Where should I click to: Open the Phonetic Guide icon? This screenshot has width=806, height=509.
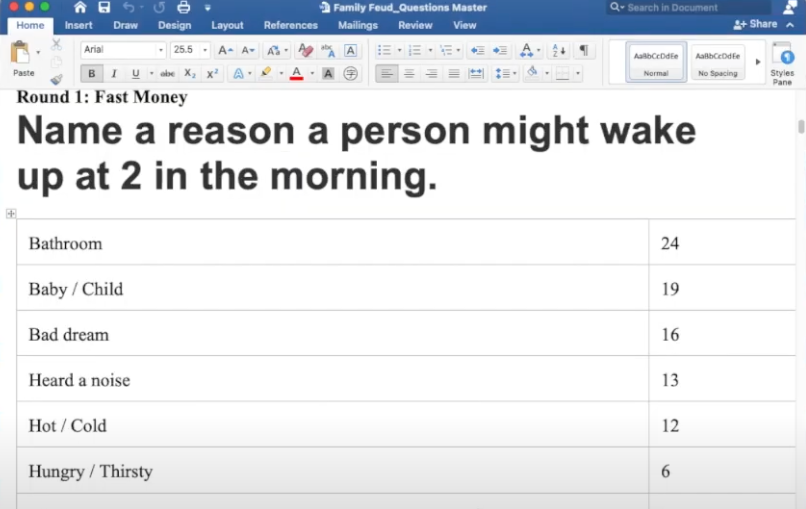327,50
